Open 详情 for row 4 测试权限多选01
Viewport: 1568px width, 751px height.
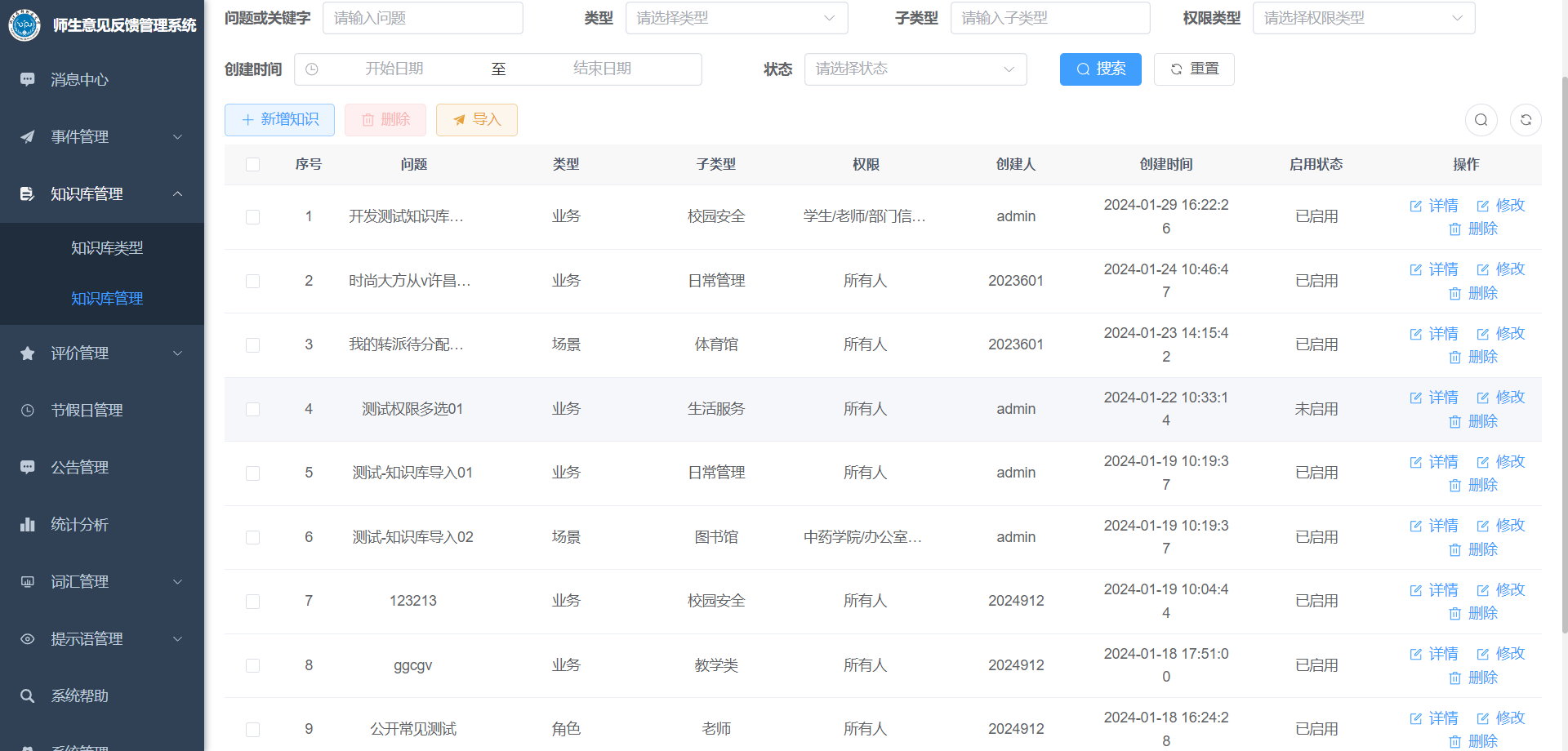click(1434, 397)
